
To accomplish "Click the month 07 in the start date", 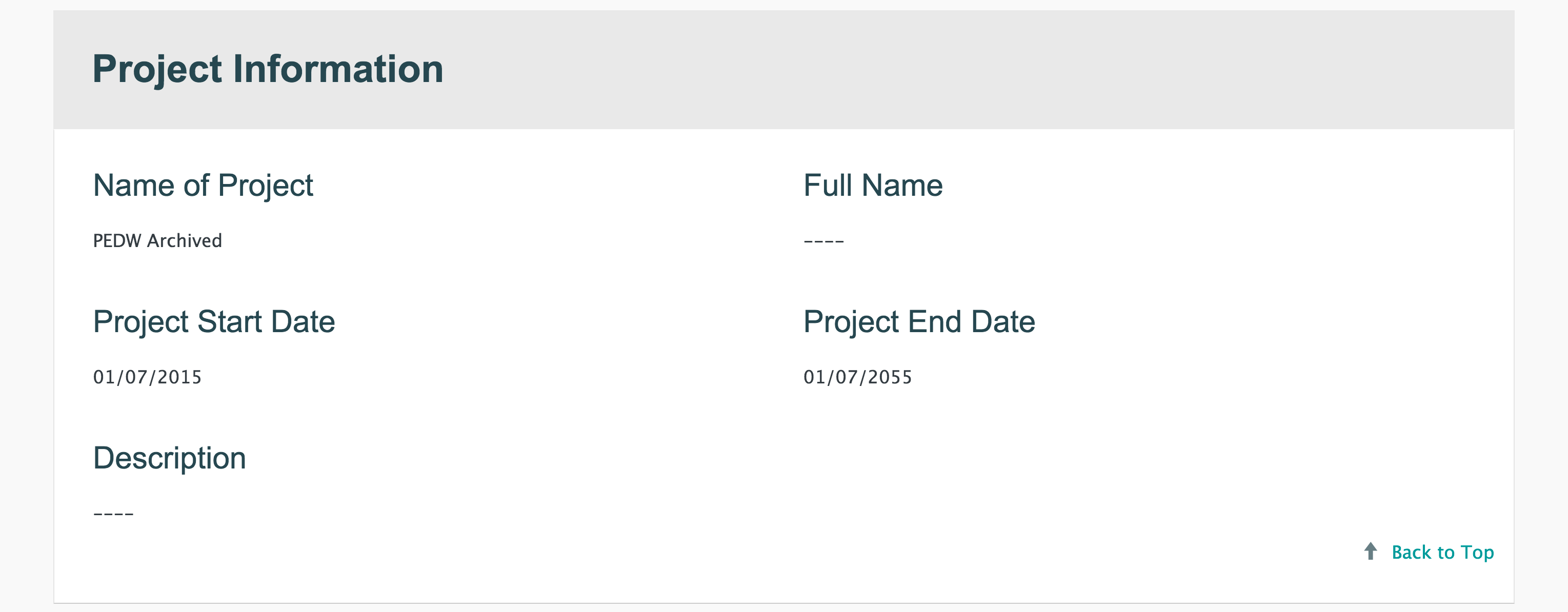I will coord(136,377).
